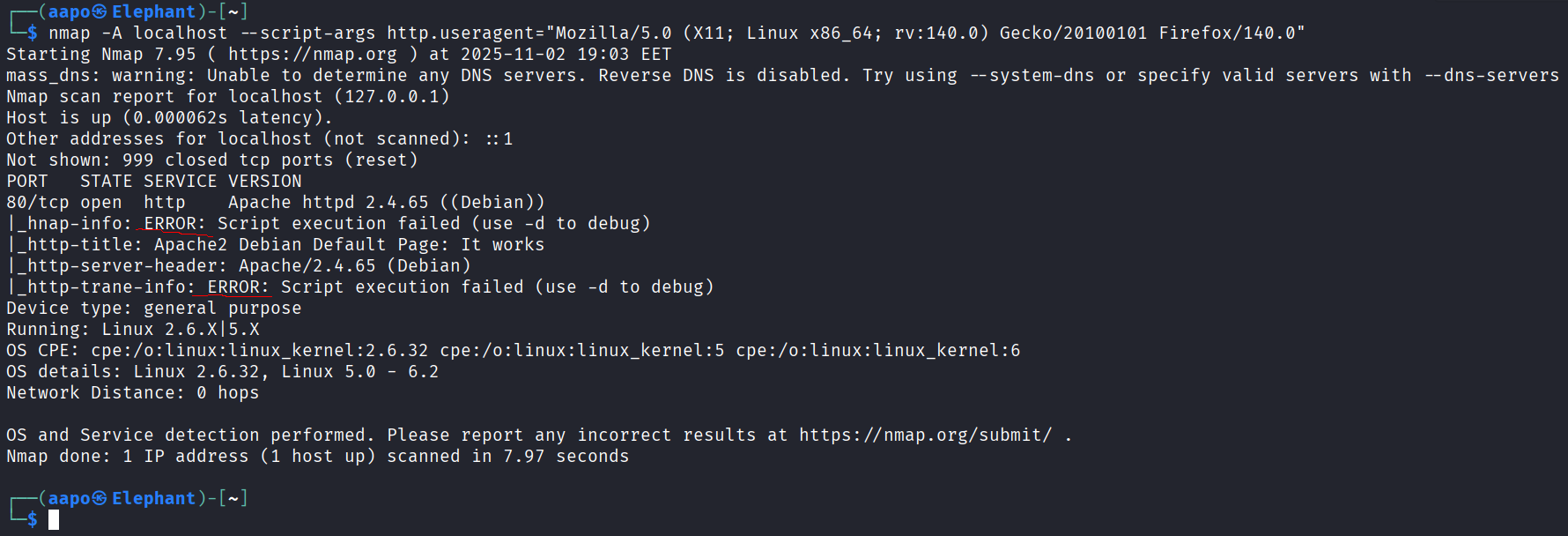The width and height of the screenshot is (1568, 536).
Task: Click the username aapo in the bottom prompt
Action: tap(69, 498)
